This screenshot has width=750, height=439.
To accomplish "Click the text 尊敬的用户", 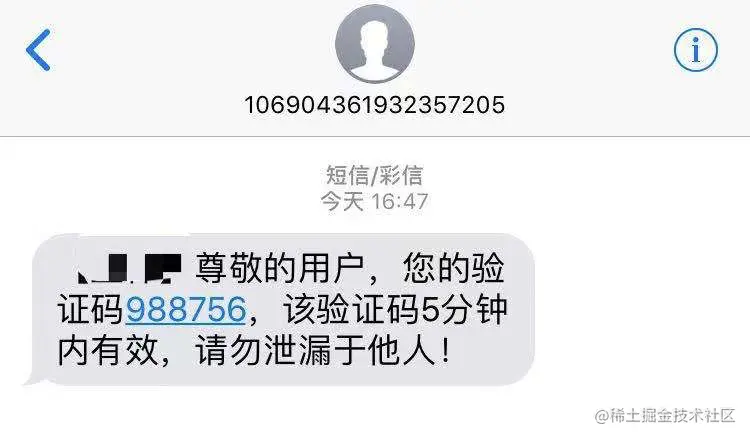I will click(280, 268).
